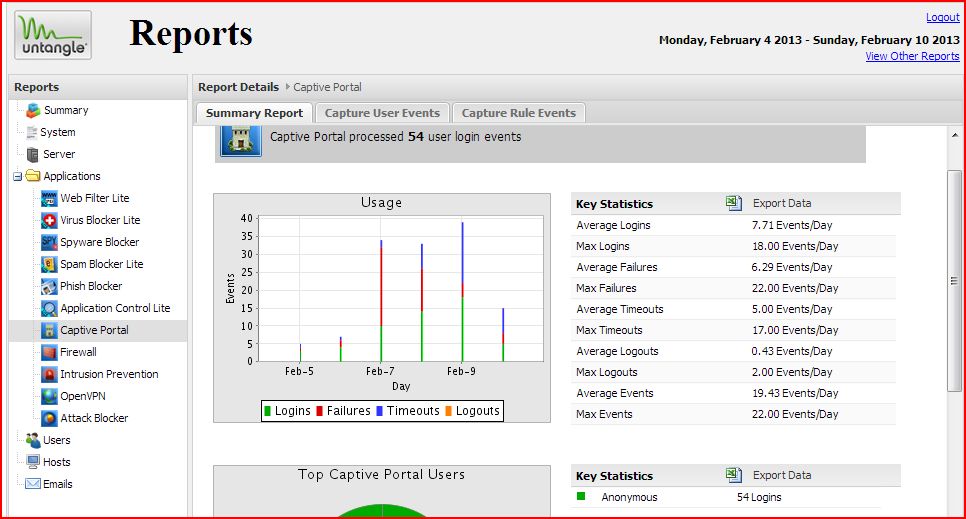The width and height of the screenshot is (966, 519).
Task: Click the Web Filter Lite icon
Action: [50, 198]
